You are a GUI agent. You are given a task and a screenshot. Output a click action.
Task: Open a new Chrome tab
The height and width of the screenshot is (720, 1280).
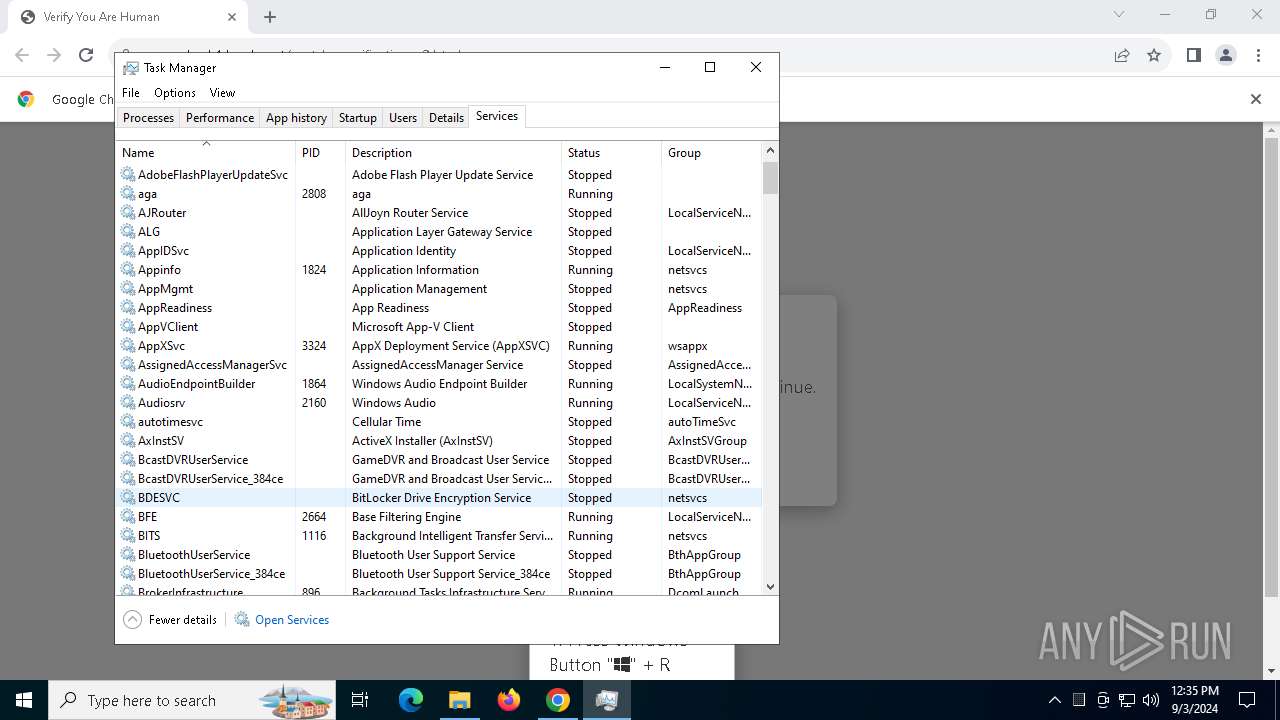[x=270, y=16]
